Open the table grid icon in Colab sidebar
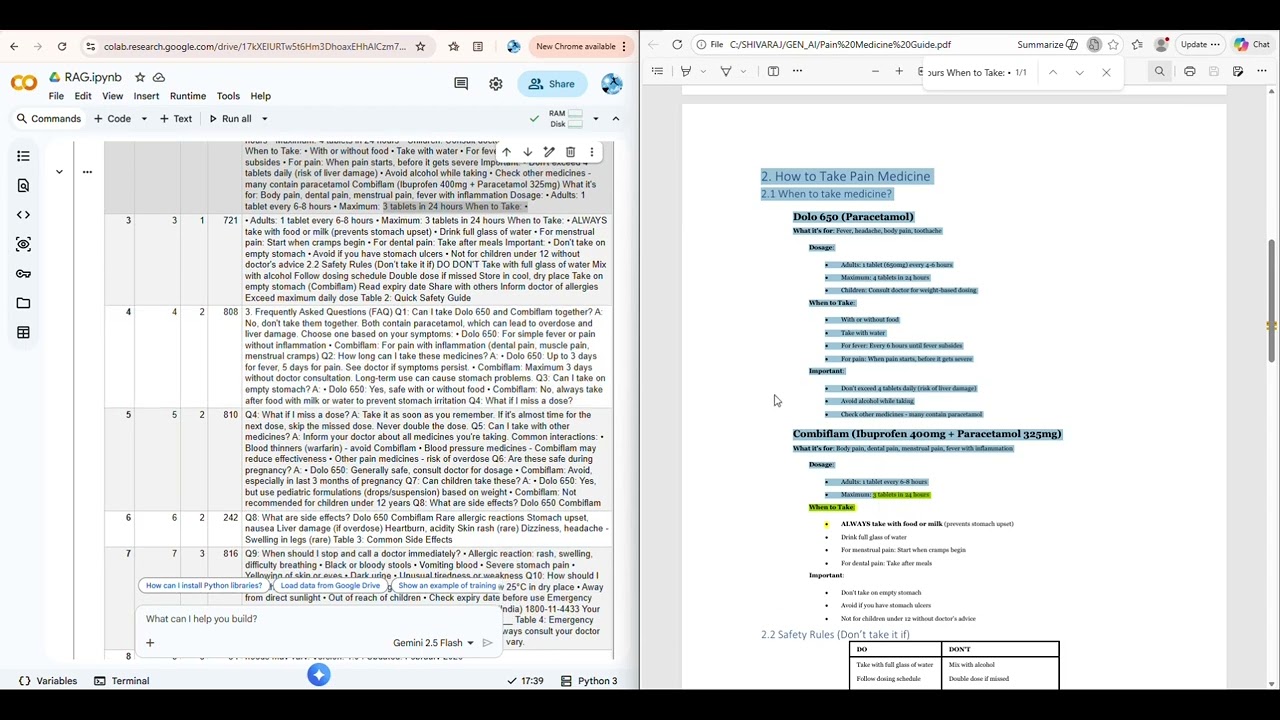This screenshot has height=720, width=1280. (x=23, y=333)
